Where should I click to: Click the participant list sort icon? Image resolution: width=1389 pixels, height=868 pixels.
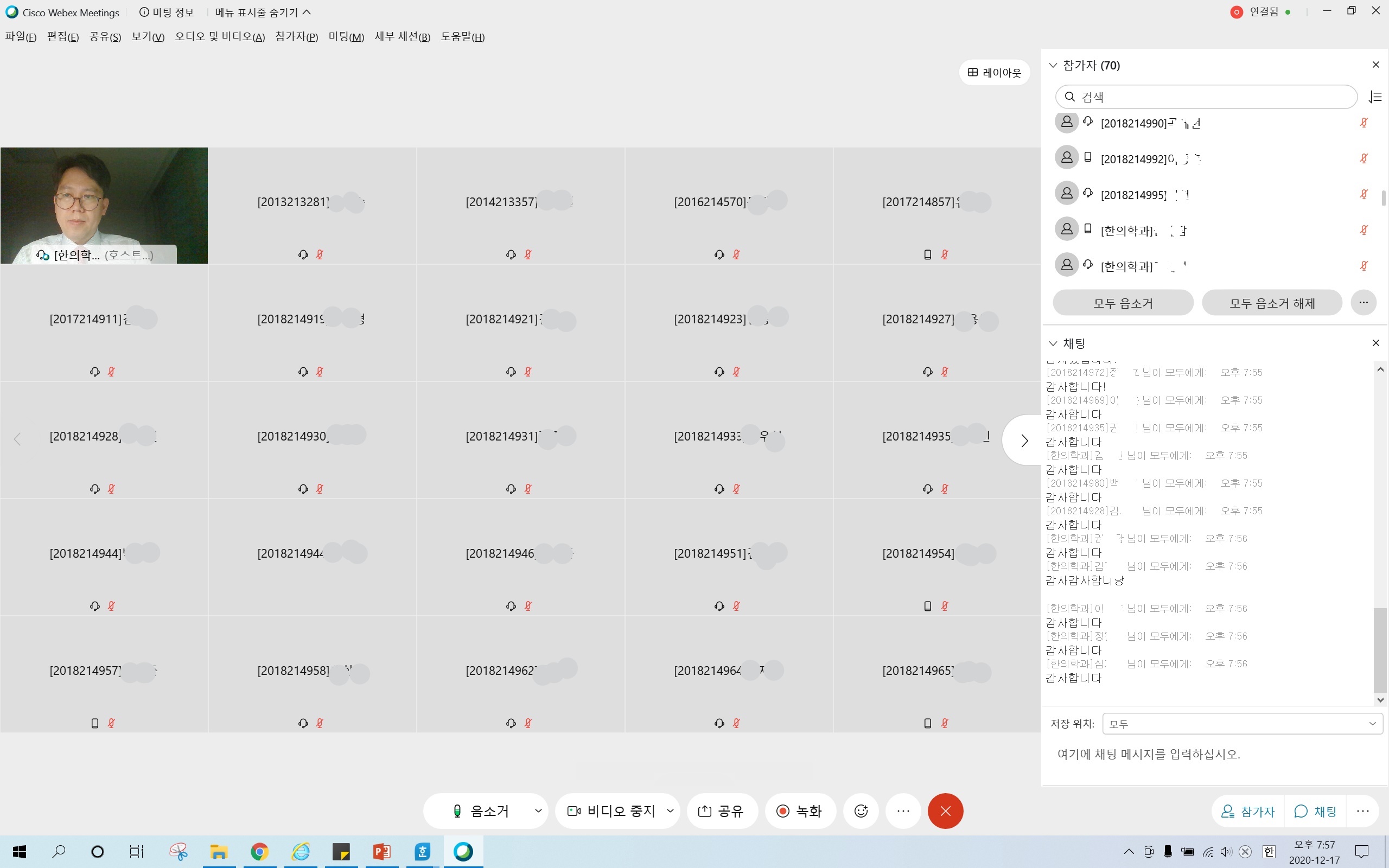[x=1375, y=97]
